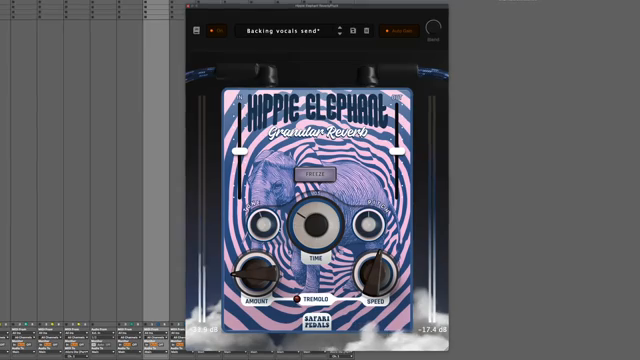The image size is (640, 360).
Task: Click the tremolo Speed knob
Action: (x=375, y=274)
